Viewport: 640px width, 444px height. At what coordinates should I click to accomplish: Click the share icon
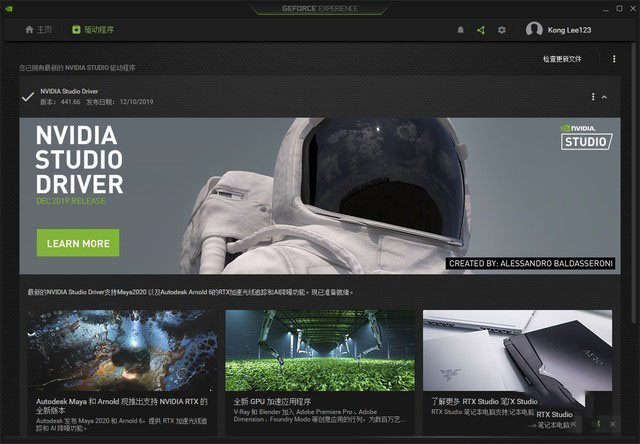coord(481,30)
